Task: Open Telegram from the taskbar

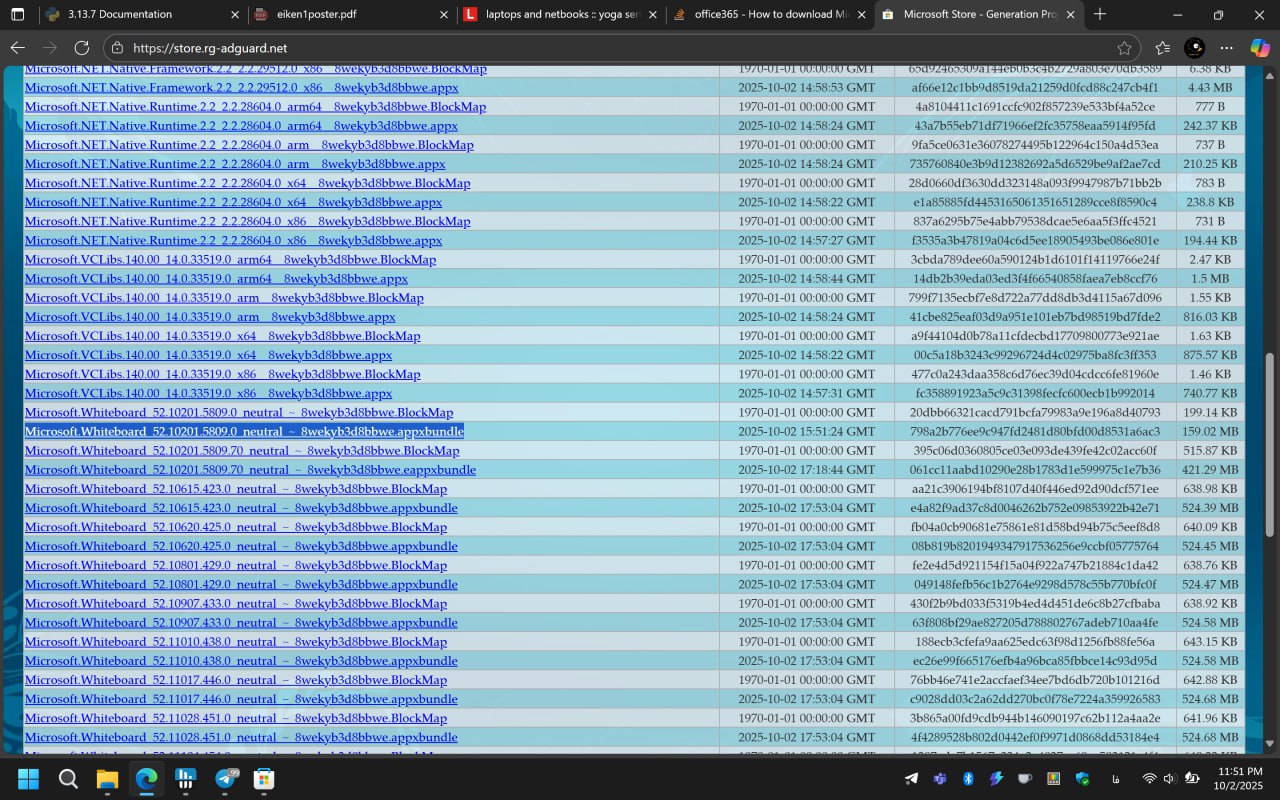Action: tap(227, 779)
